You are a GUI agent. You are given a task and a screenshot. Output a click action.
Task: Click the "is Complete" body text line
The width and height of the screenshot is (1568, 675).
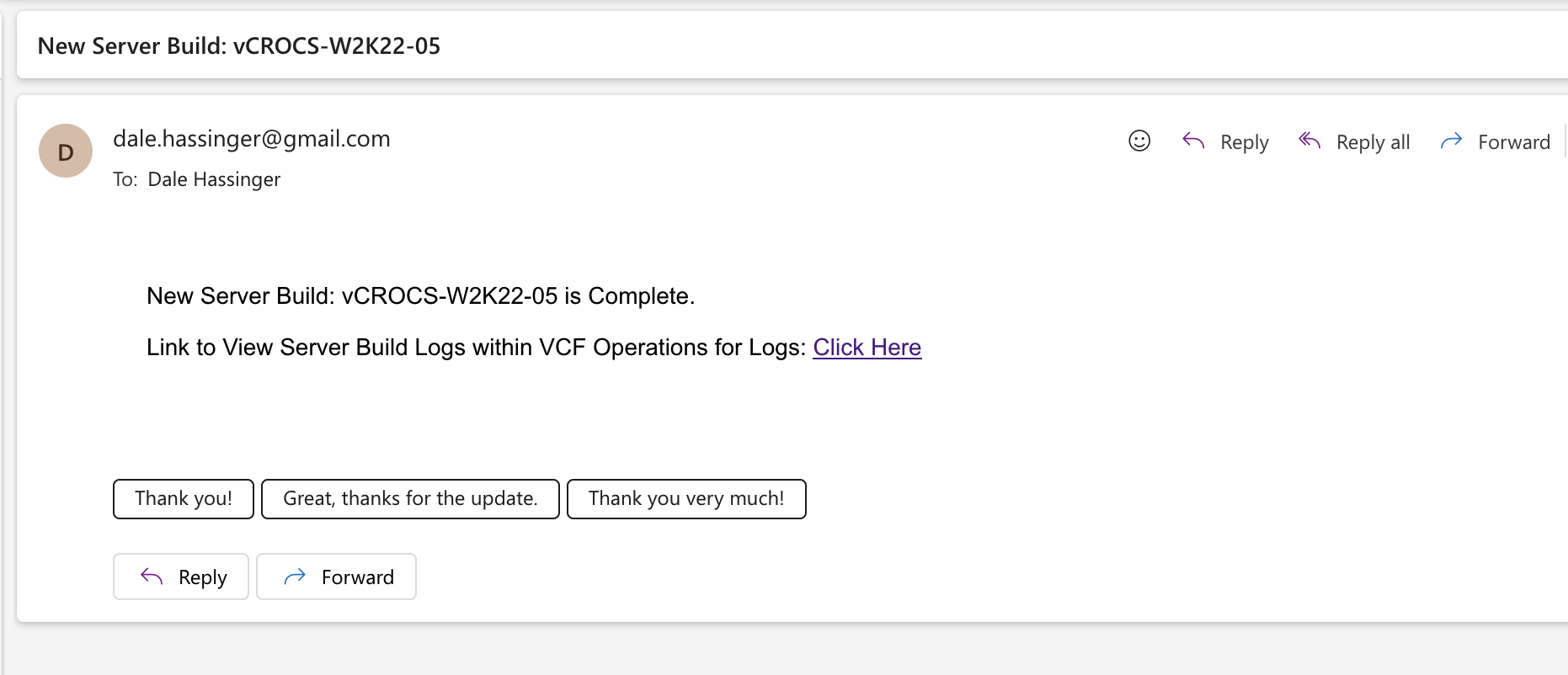[420, 296]
